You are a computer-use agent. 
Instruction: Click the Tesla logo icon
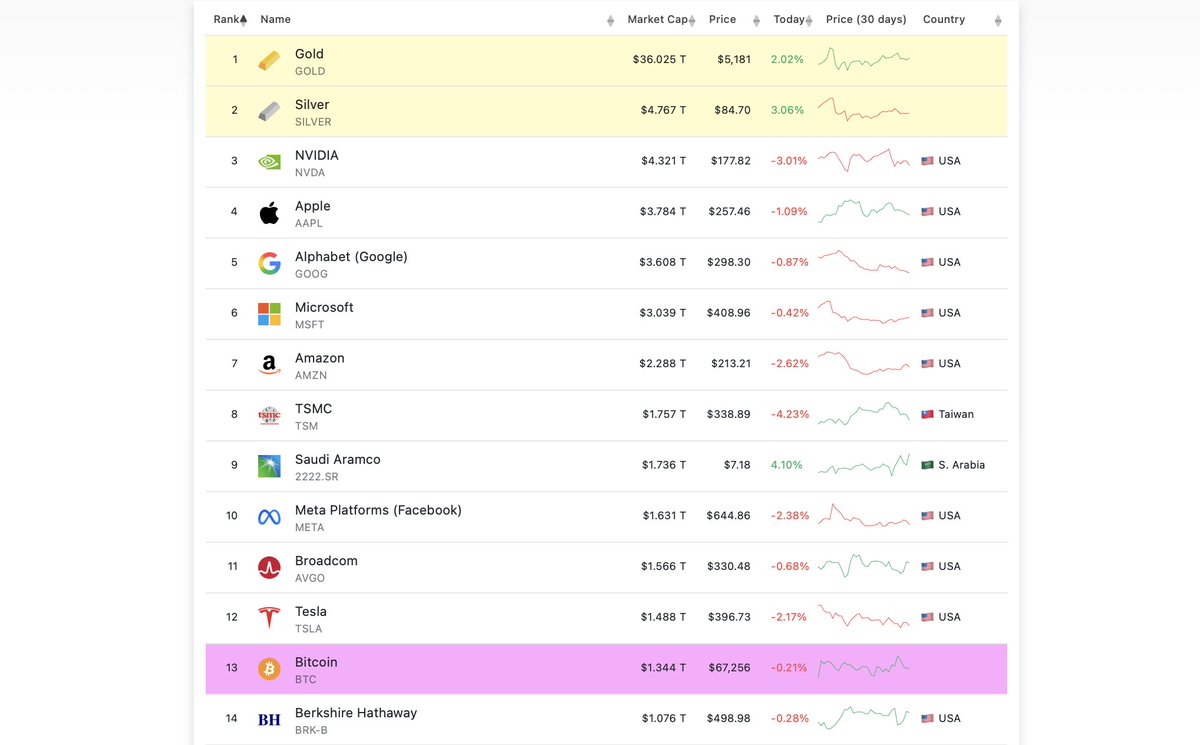(269, 618)
